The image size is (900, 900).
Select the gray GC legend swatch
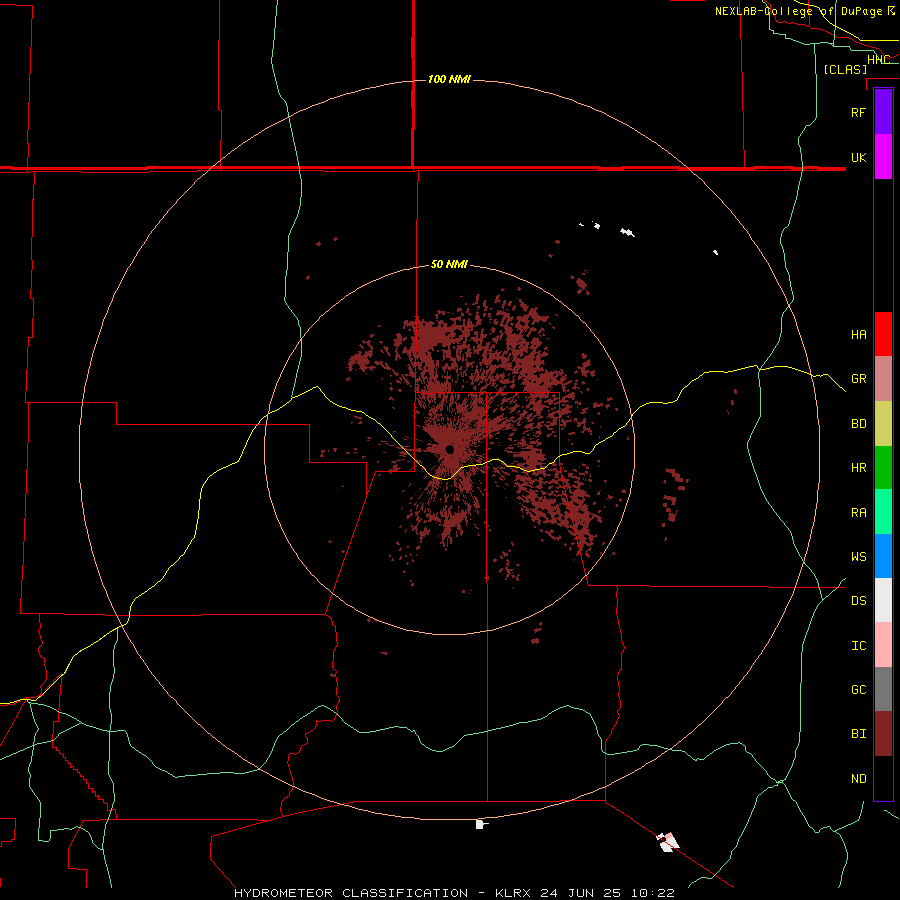tap(883, 689)
